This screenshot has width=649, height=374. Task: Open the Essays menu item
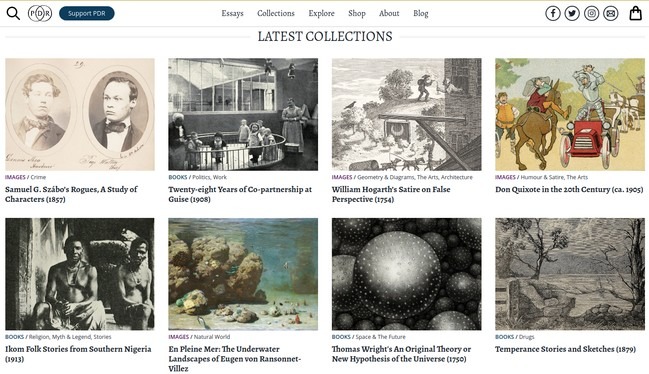[232, 13]
